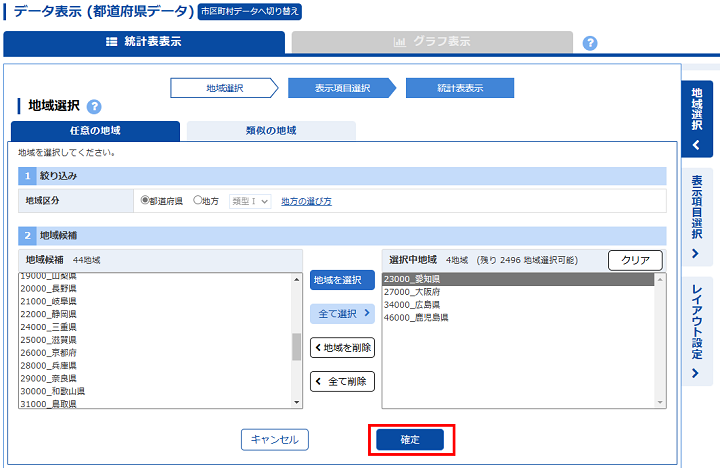Open help icon beside graph display tab
The image size is (720, 468).
tap(590, 43)
